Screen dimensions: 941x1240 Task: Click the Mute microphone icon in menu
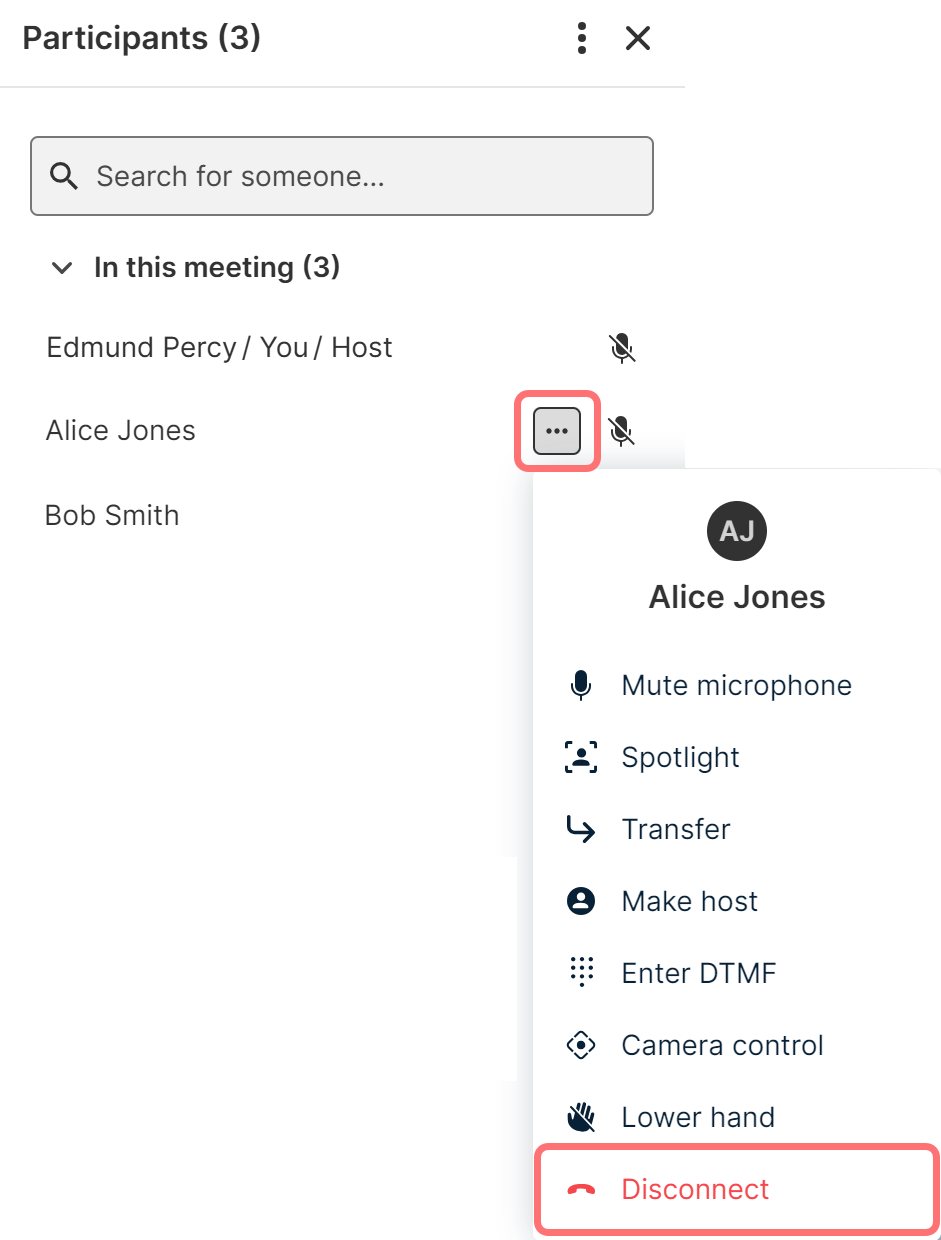[581, 685]
